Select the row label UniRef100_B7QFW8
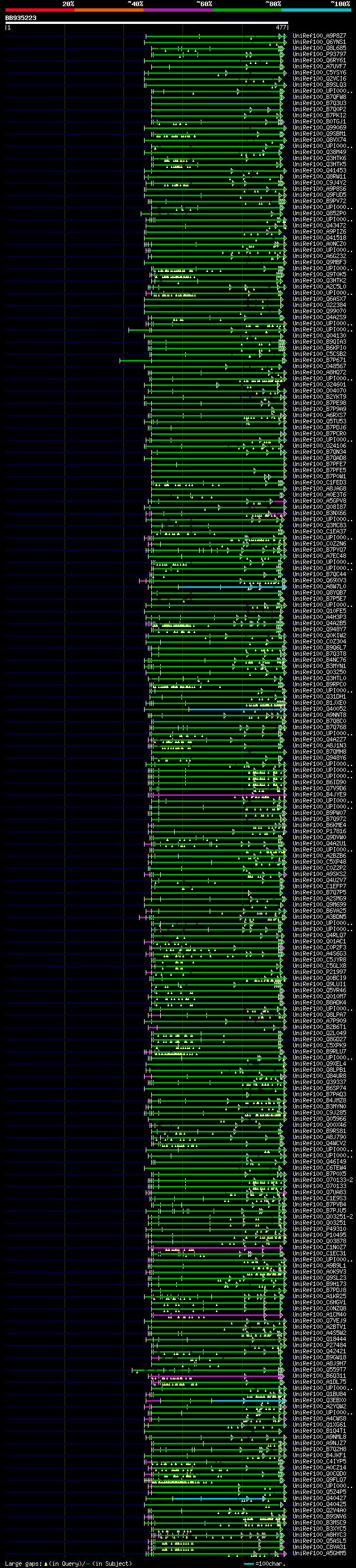 (319, 97)
